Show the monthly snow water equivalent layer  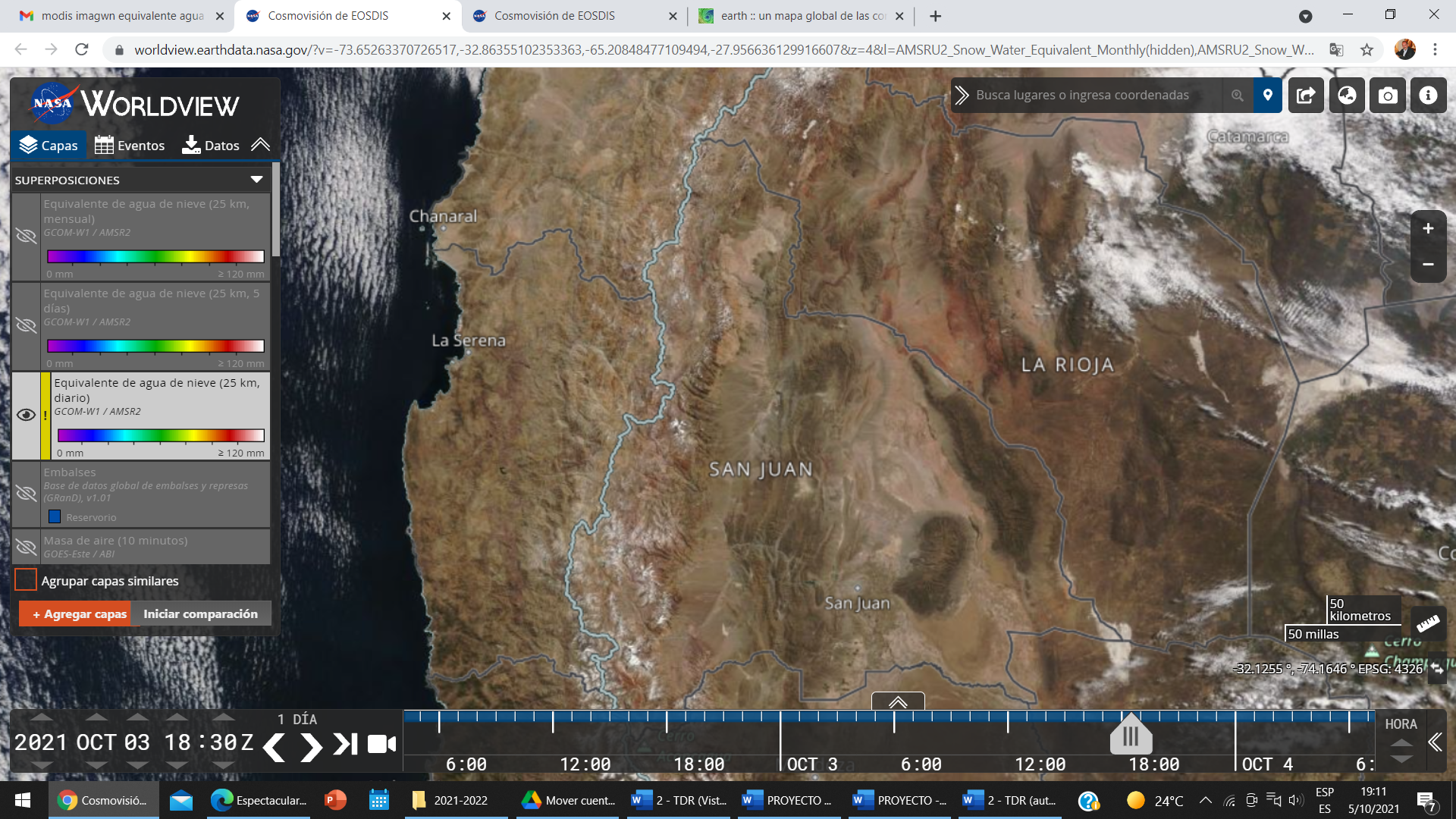[26, 236]
